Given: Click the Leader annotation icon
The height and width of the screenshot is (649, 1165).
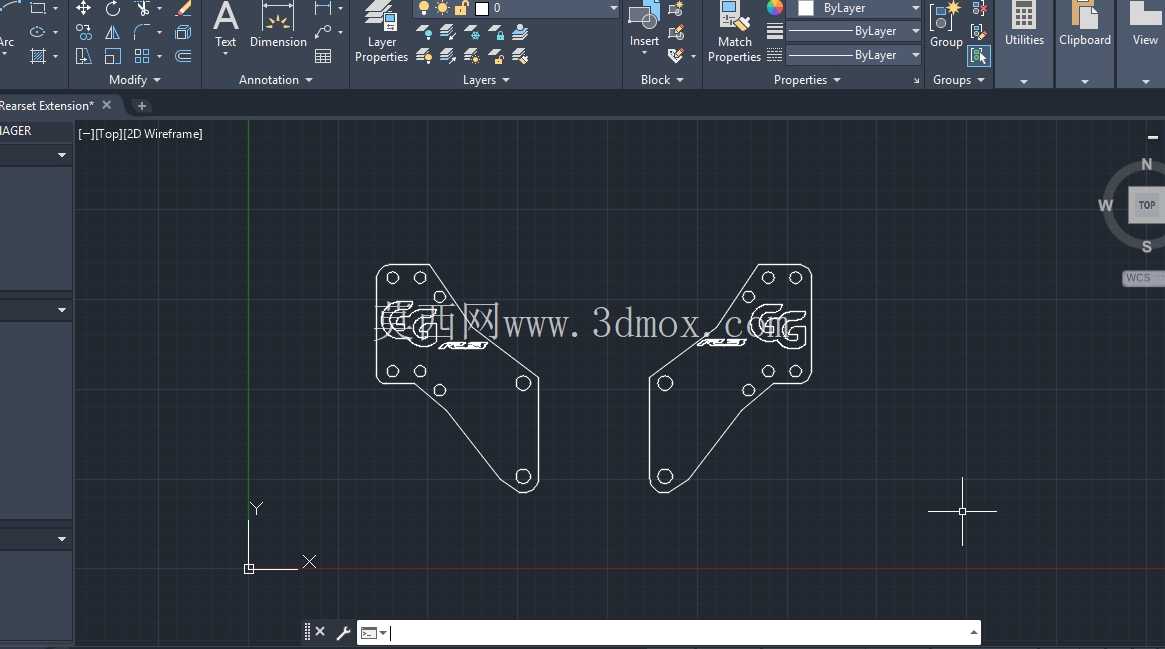Looking at the screenshot, I should [x=322, y=32].
